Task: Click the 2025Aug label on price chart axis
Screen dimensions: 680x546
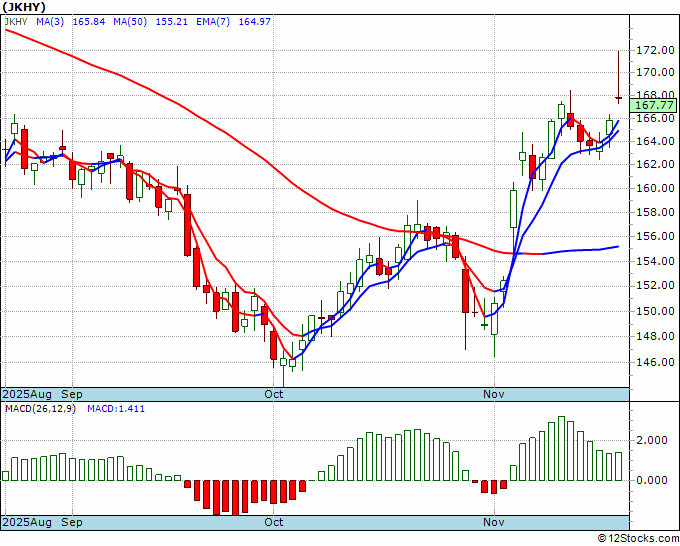Action: point(27,394)
